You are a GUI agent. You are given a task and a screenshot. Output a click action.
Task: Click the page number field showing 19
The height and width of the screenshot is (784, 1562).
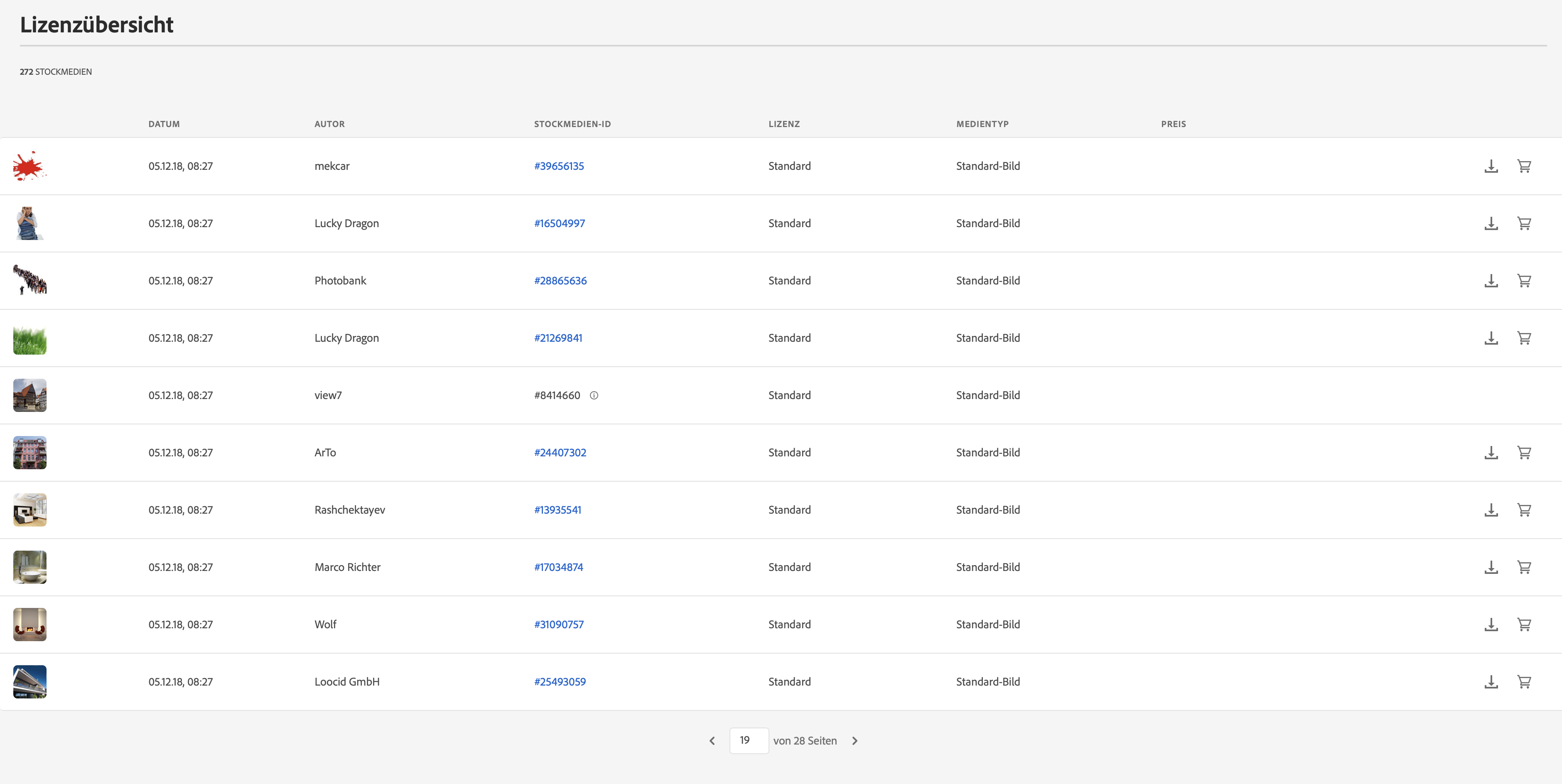pyautogui.click(x=749, y=740)
